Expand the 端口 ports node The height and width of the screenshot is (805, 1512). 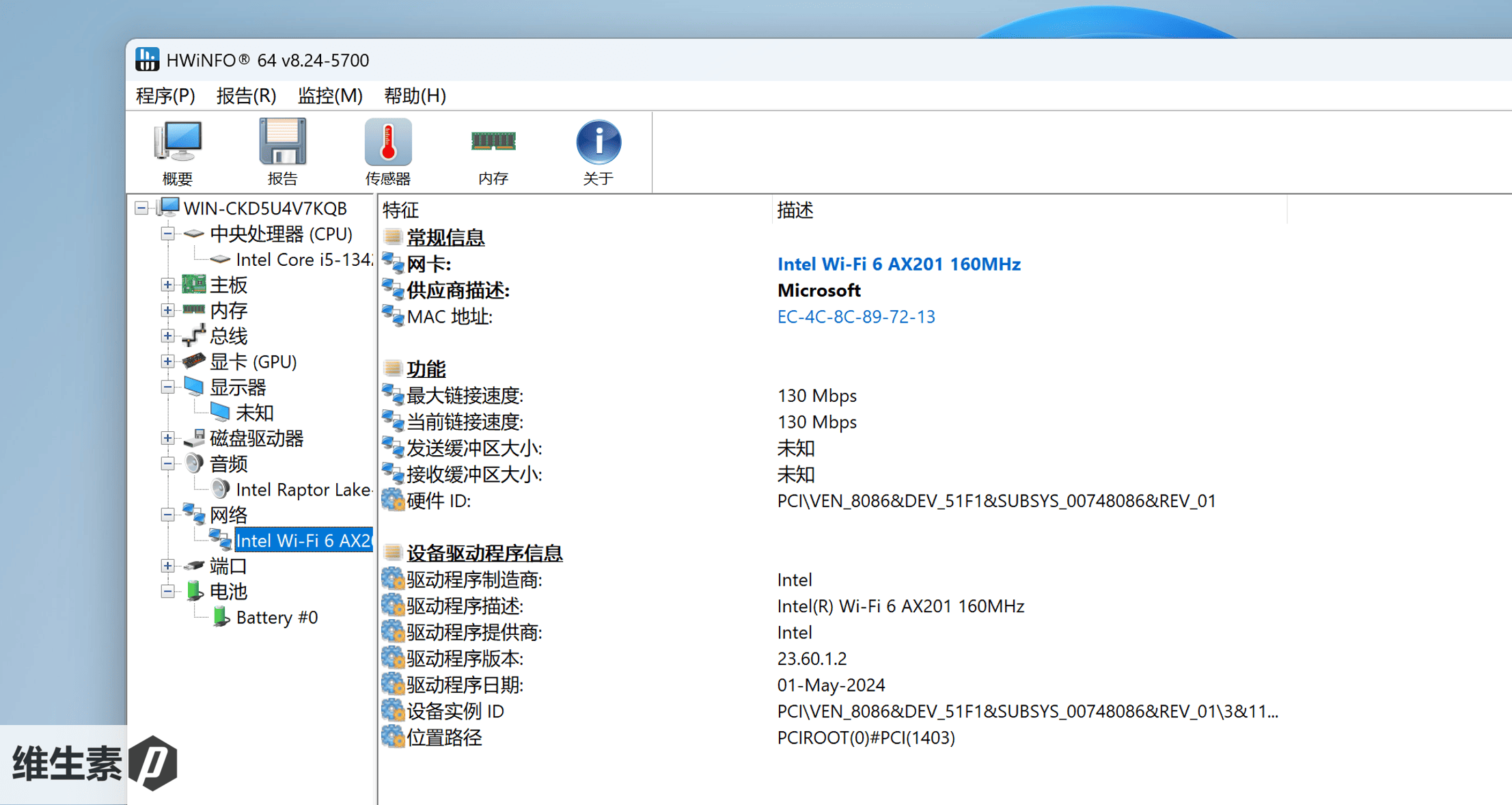click(167, 566)
